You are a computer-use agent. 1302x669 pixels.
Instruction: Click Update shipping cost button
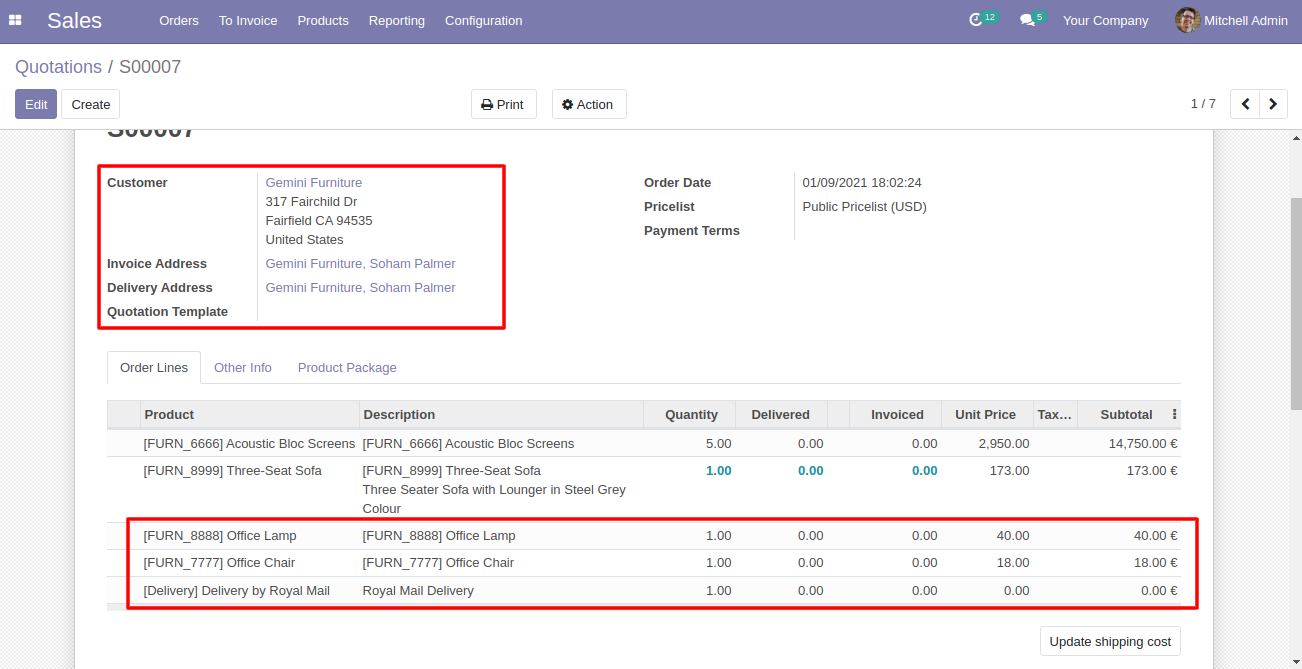click(x=1110, y=641)
